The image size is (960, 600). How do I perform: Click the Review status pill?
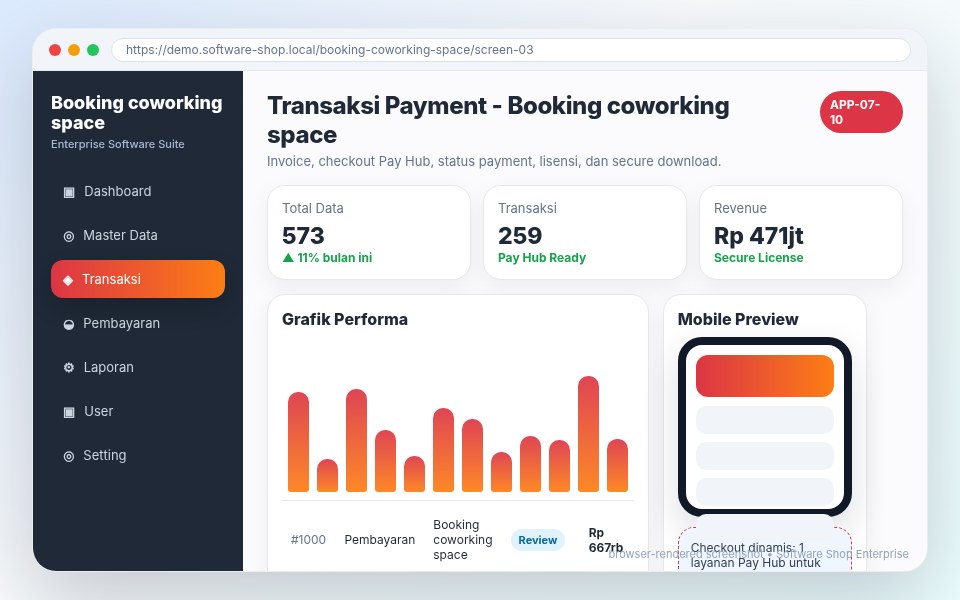(x=538, y=540)
